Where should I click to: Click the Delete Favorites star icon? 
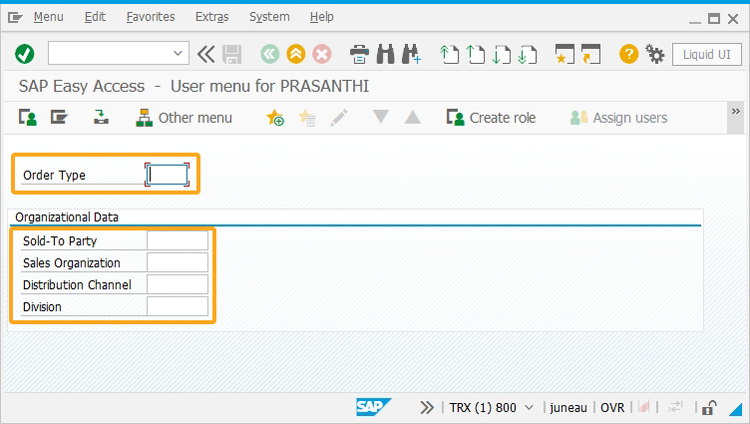pos(307,117)
